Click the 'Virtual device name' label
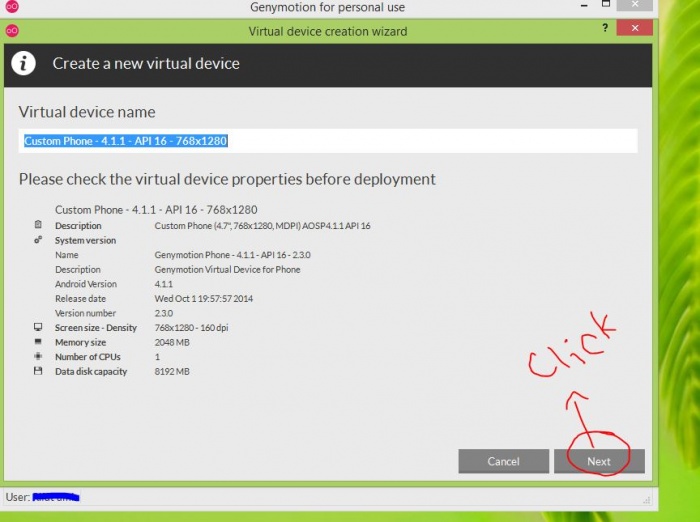 click(87, 112)
